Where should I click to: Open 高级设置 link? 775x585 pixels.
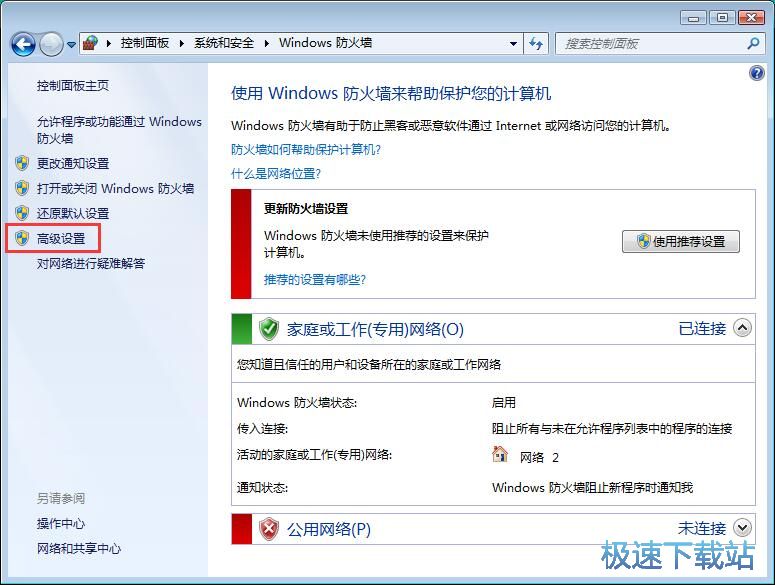tap(61, 239)
